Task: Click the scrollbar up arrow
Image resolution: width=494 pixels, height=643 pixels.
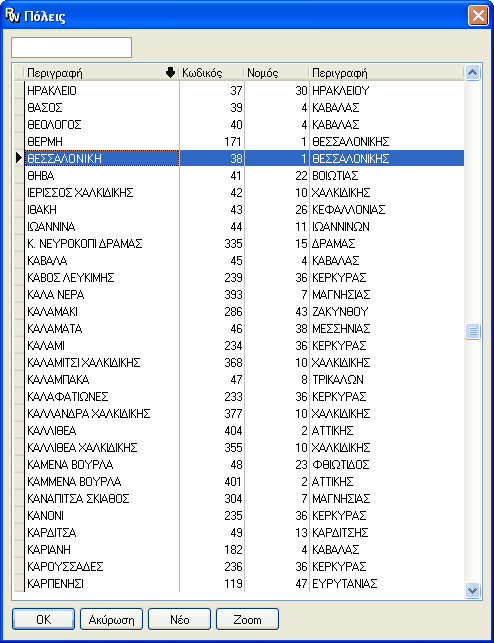Action: click(x=472, y=73)
